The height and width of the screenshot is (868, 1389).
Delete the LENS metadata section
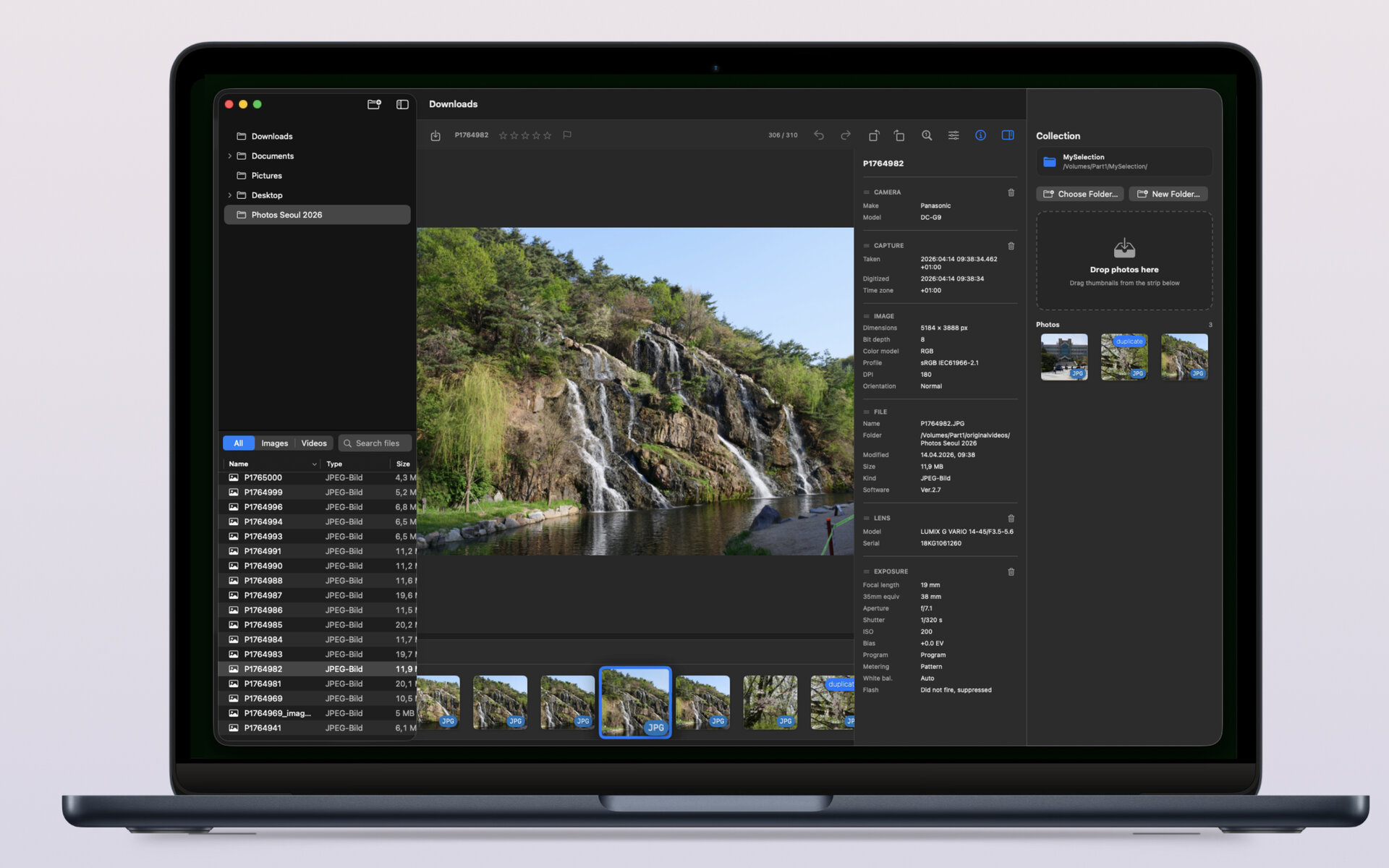click(x=1011, y=519)
